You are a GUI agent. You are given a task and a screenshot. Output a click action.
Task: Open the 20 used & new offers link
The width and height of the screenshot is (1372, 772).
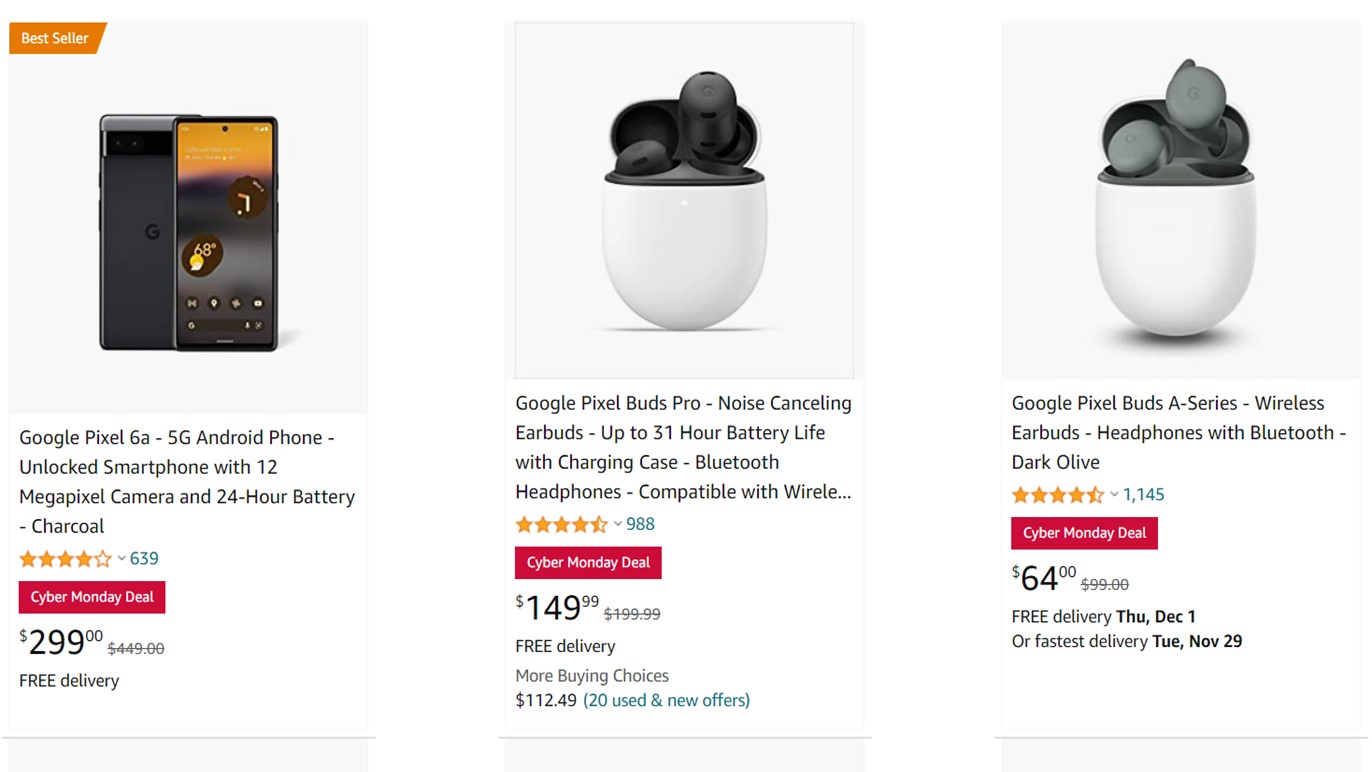tap(666, 700)
